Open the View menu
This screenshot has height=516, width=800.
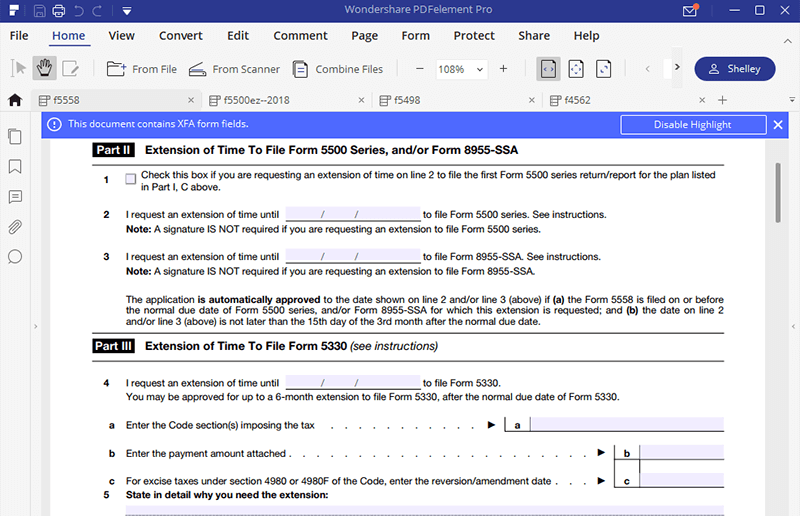click(121, 36)
